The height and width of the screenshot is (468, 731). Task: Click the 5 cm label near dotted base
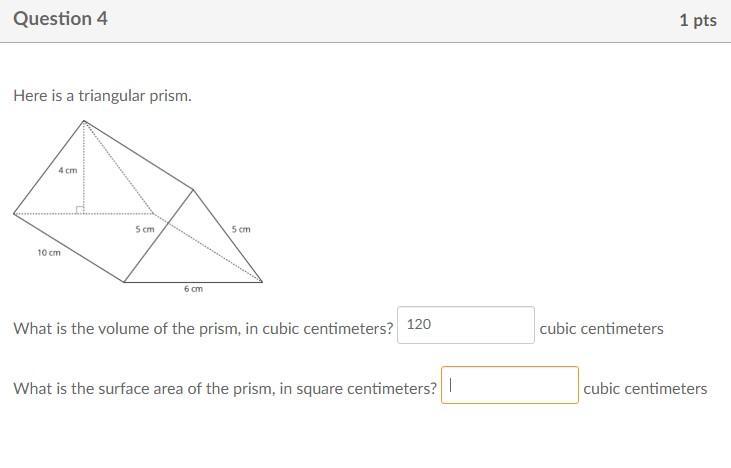tap(145, 229)
